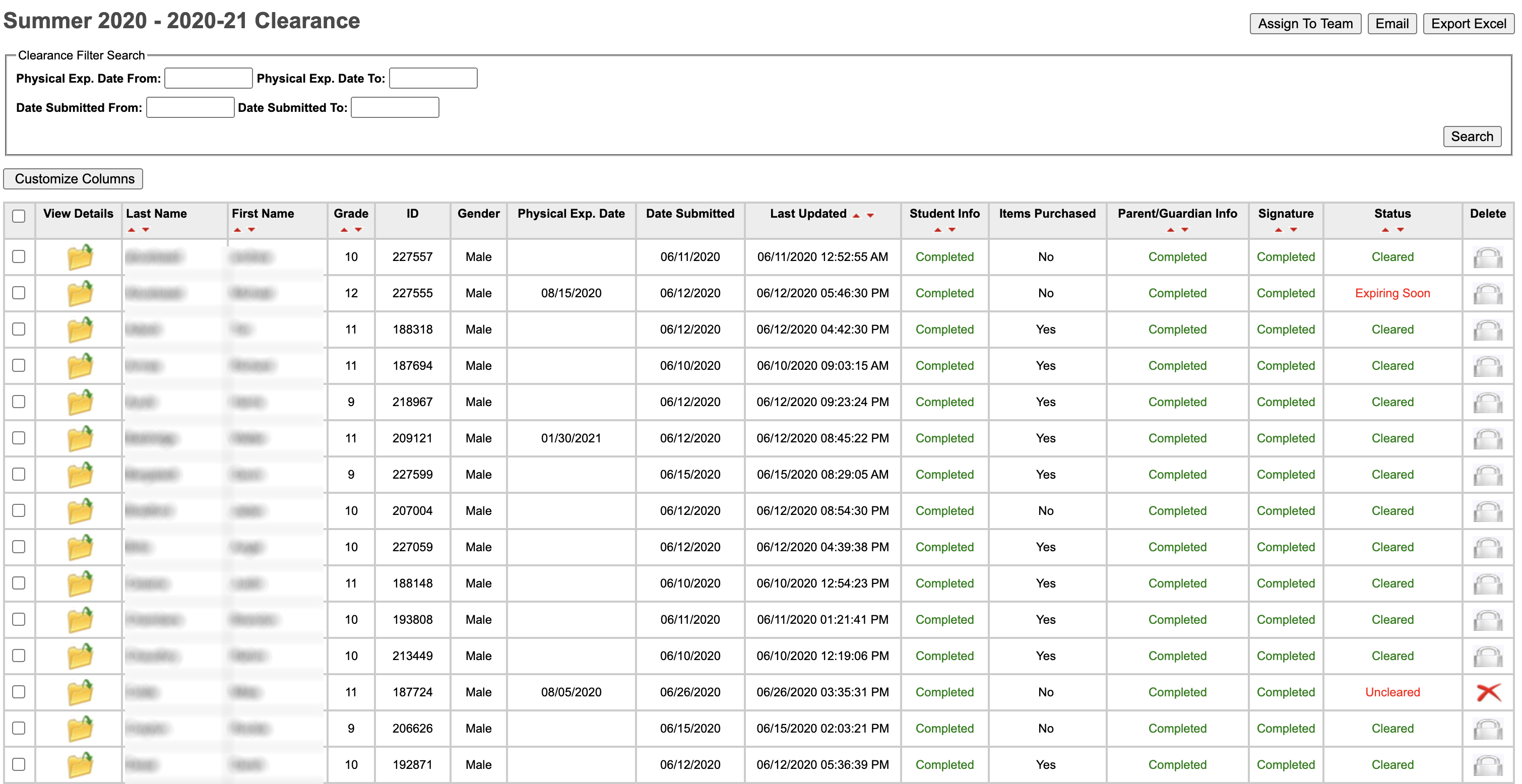
Task: Sort Status column ascending arrow
Action: [x=1385, y=230]
